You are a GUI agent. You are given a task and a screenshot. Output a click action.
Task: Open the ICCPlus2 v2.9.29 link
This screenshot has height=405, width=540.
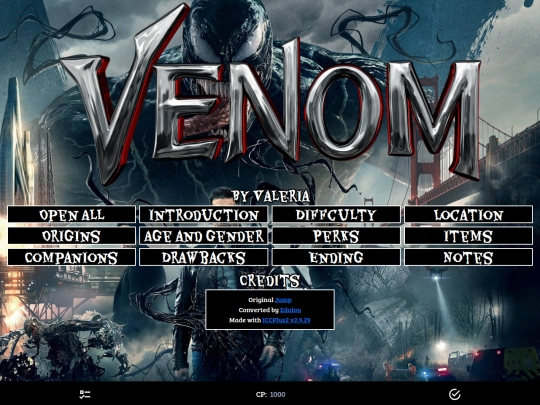(x=286, y=320)
